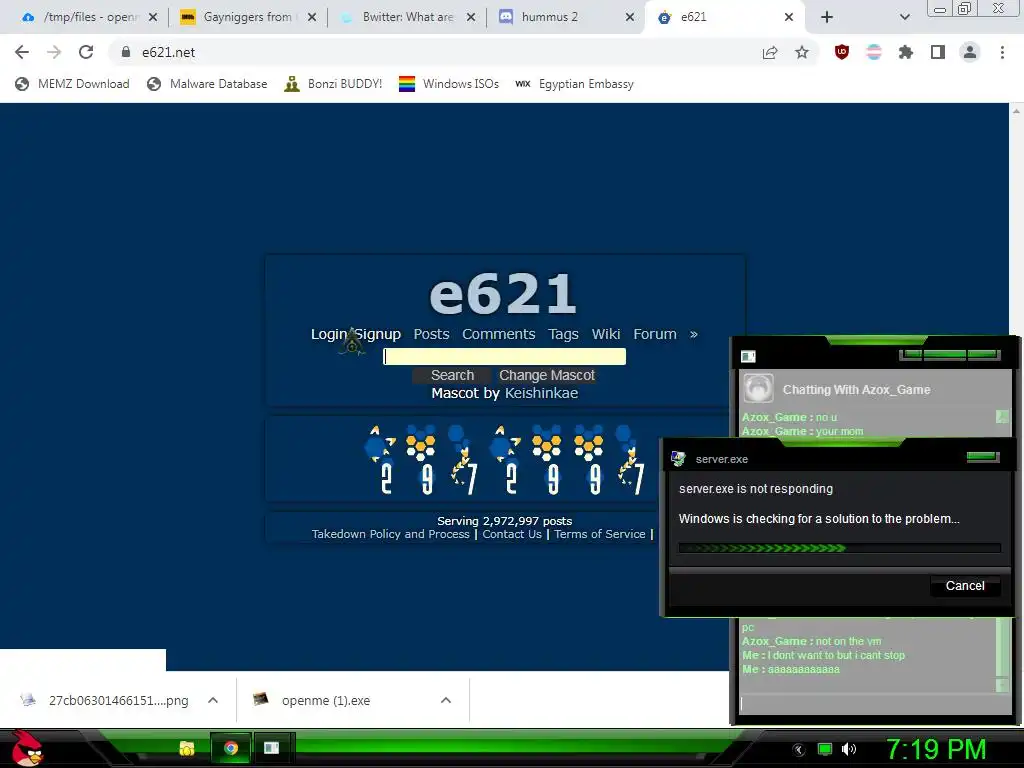
Task: Open a new browser tab
Action: 827,17
